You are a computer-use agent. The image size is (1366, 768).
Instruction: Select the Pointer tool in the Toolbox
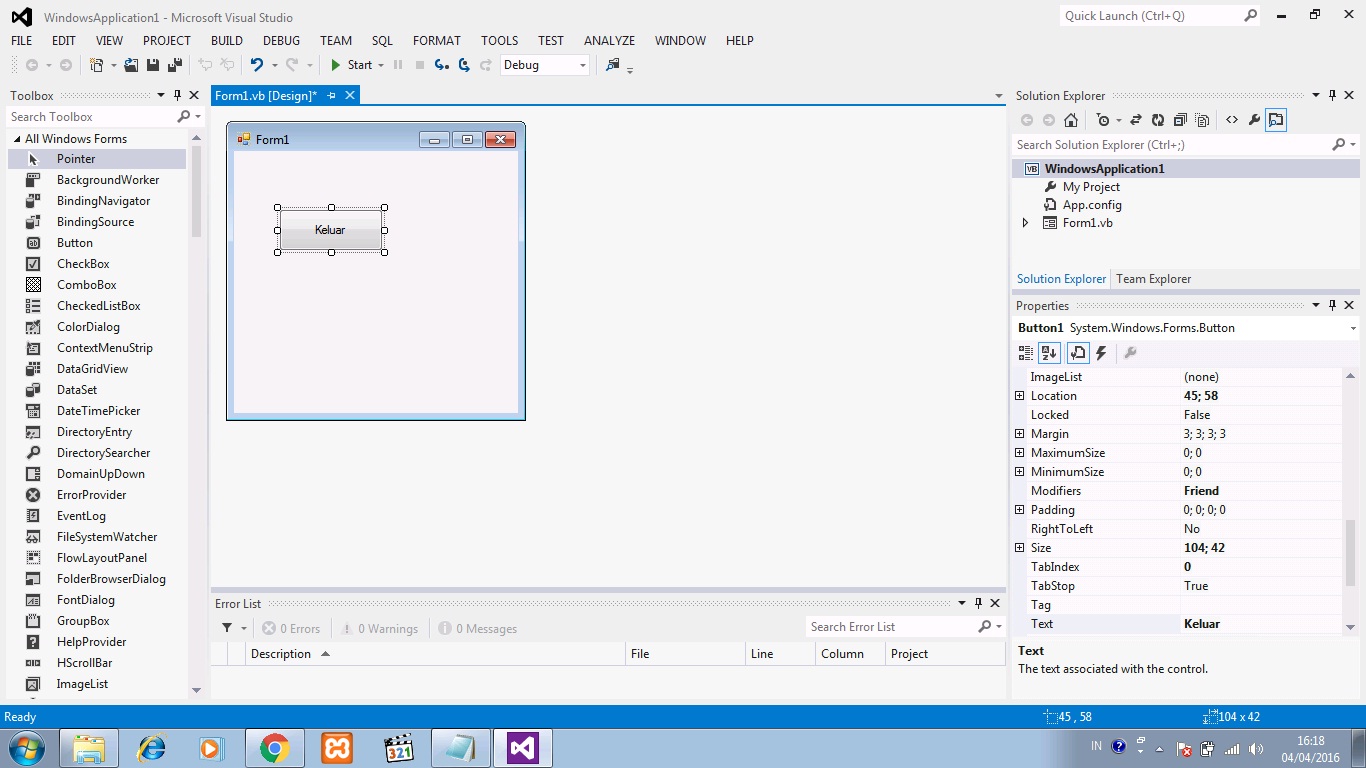point(75,158)
